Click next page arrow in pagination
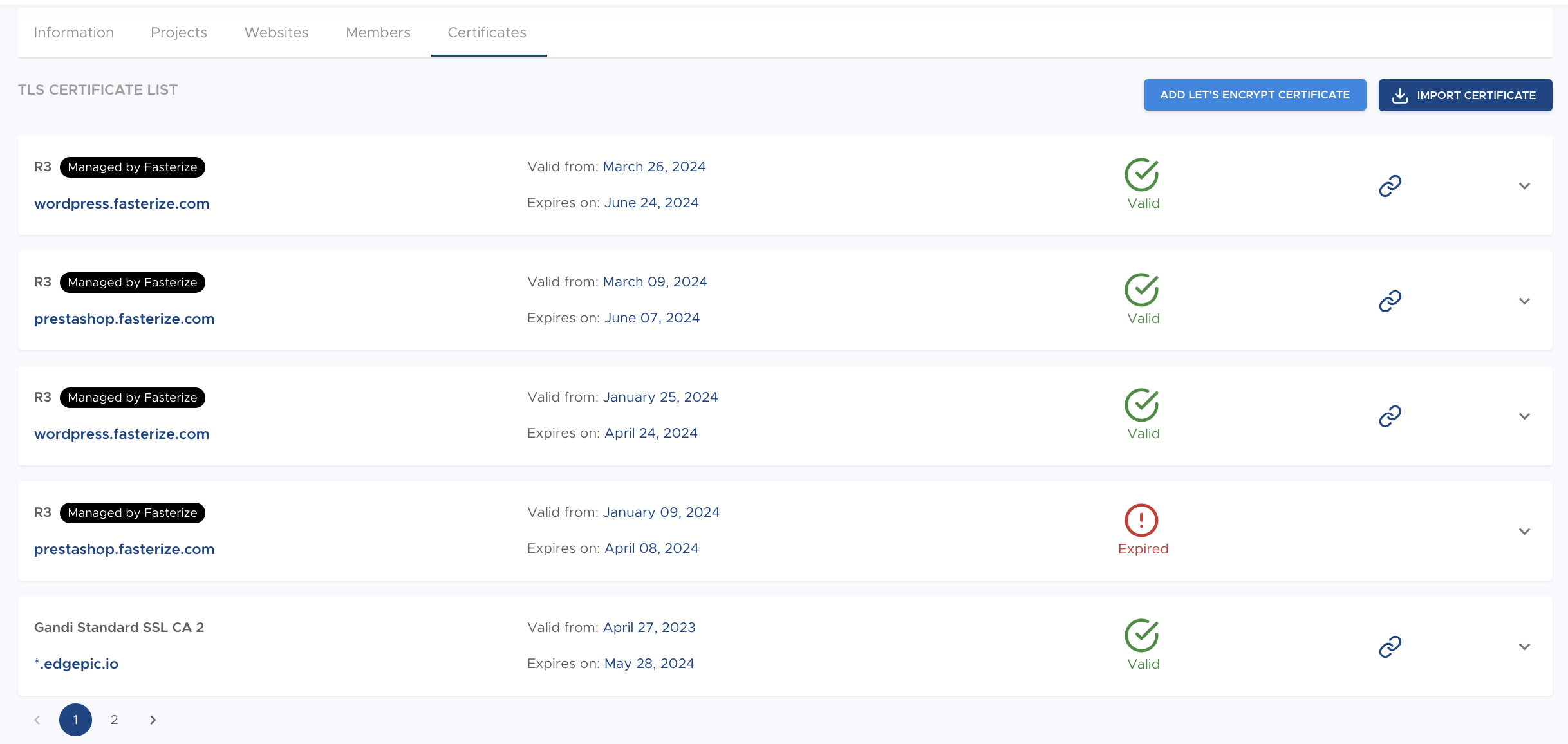 pyautogui.click(x=153, y=720)
